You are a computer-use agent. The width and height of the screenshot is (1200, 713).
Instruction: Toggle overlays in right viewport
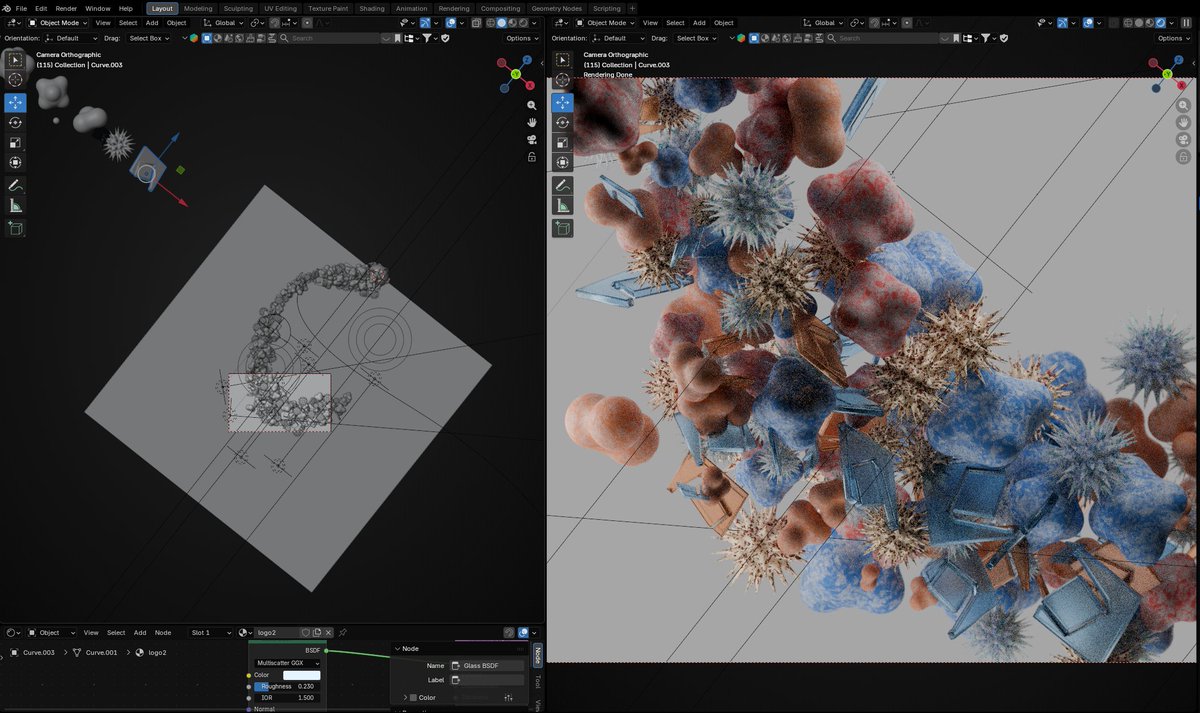point(1089,22)
